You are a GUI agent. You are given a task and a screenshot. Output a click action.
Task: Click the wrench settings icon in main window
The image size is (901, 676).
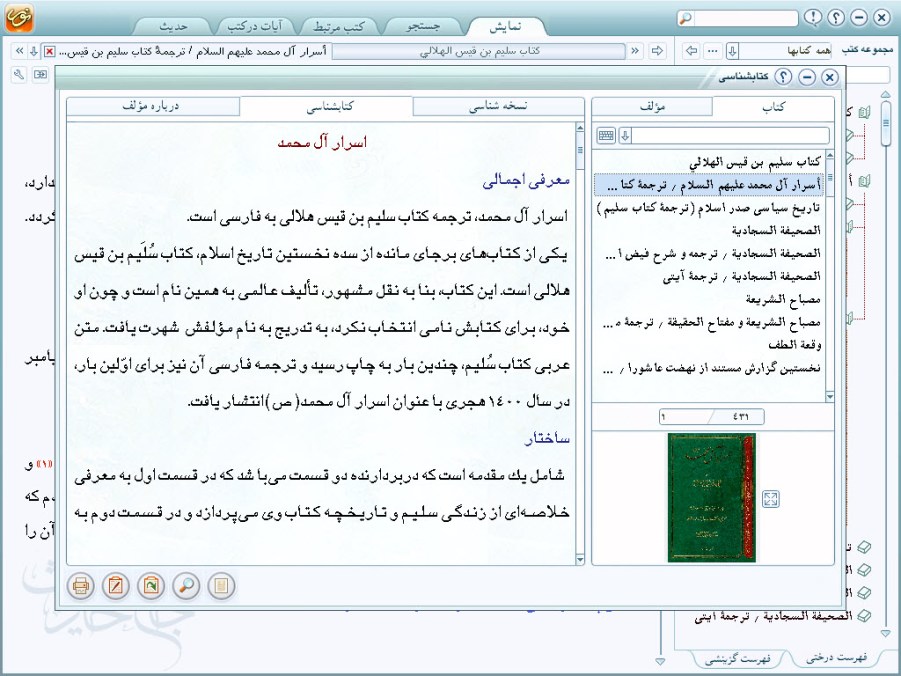(19, 74)
